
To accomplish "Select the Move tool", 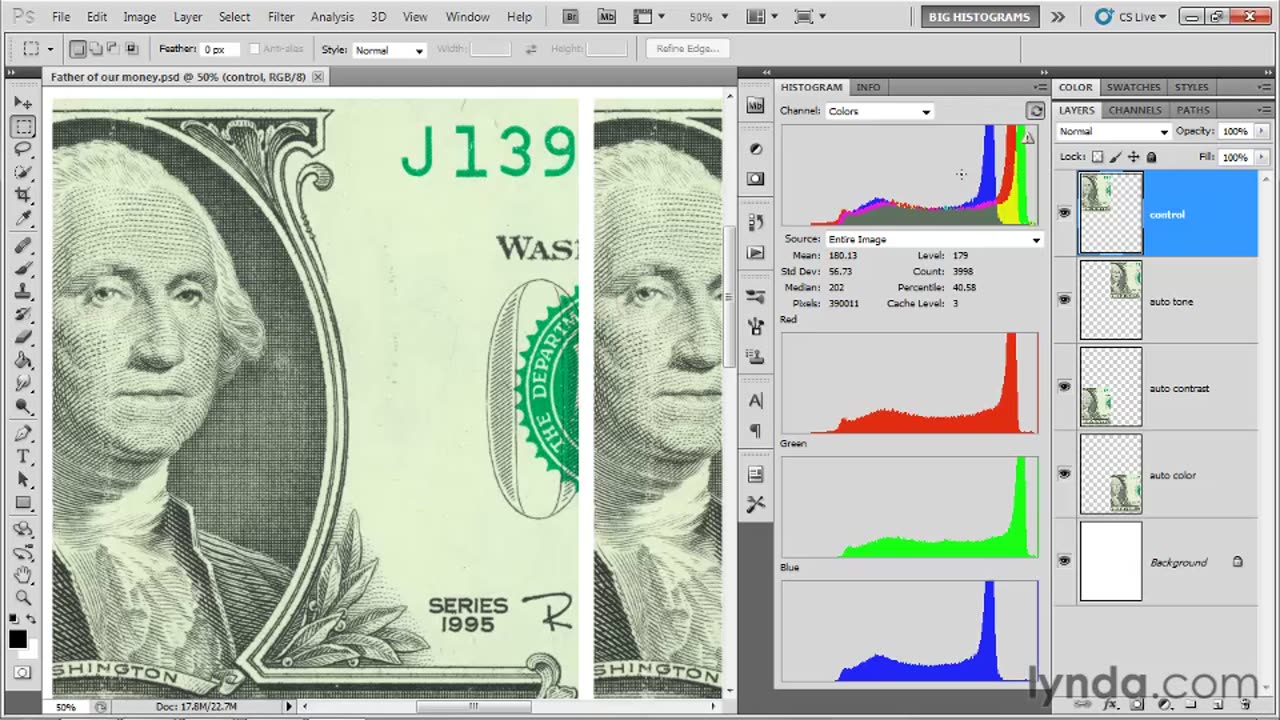I will point(23,104).
